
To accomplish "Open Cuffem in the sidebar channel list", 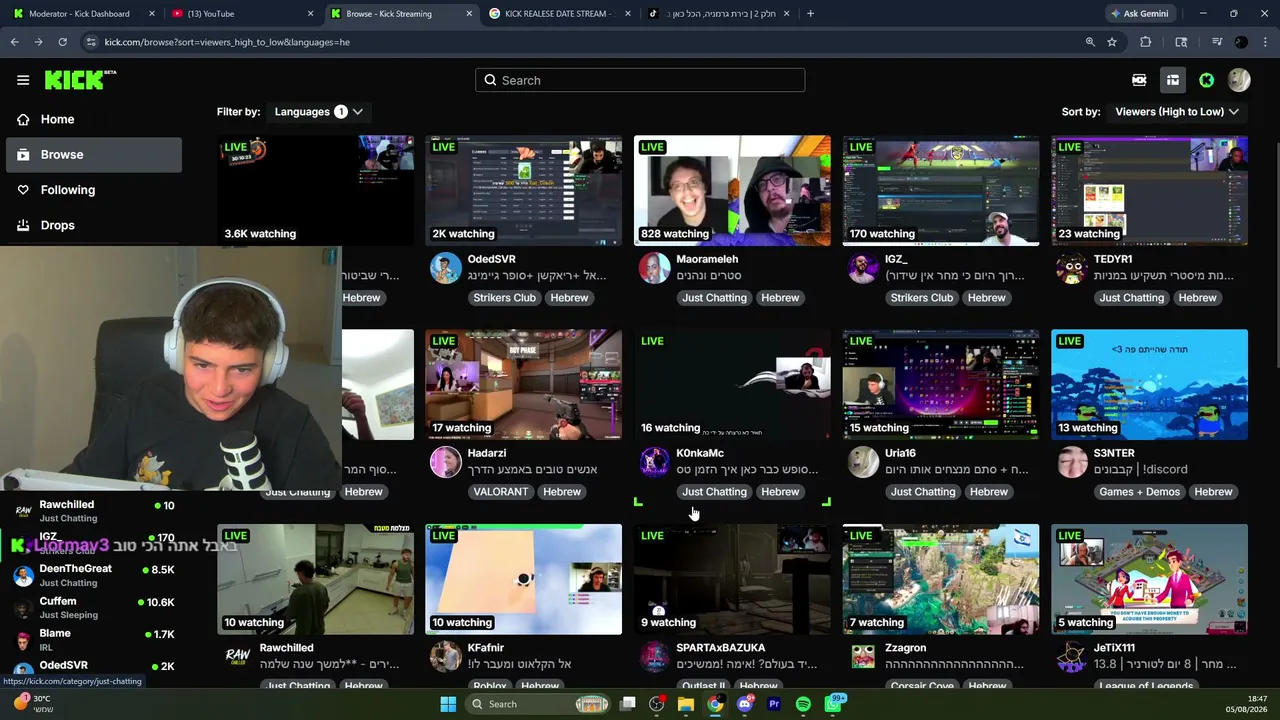I will pyautogui.click(x=92, y=607).
